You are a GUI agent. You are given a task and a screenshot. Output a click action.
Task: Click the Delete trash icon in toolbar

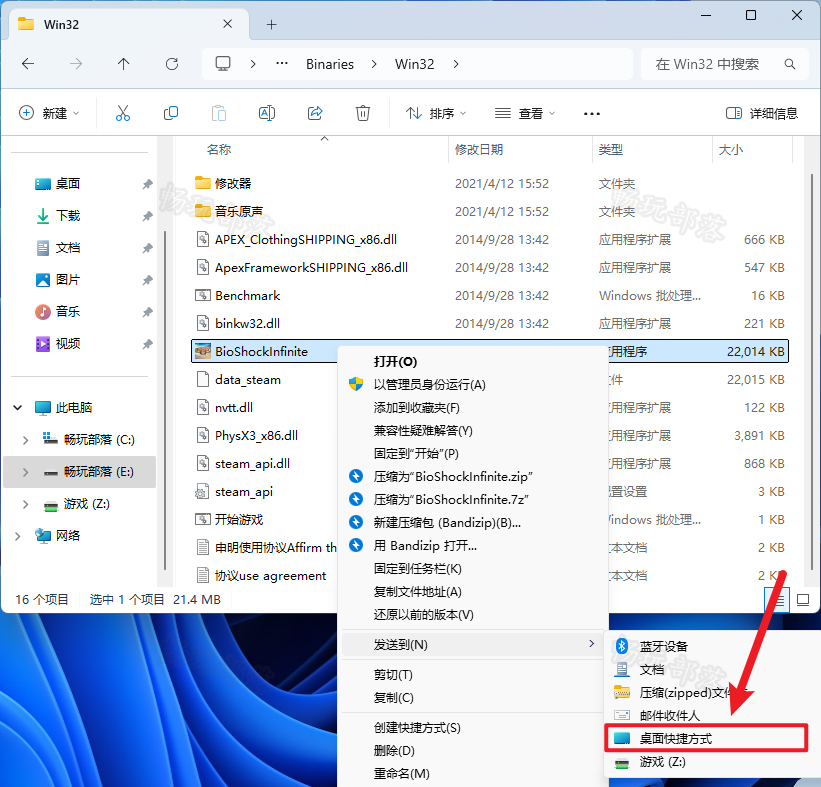363,113
